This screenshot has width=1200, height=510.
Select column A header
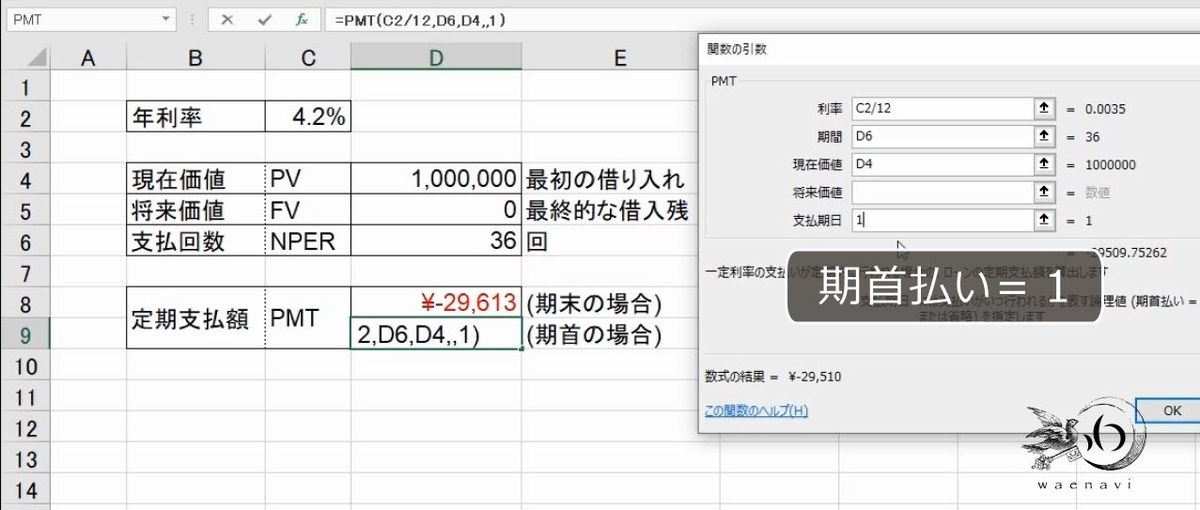pos(88,58)
